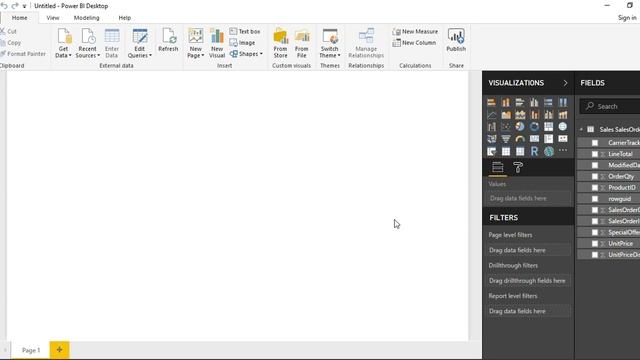The image size is (640, 360).
Task: Select the line chart visualization
Action: pyautogui.click(x=491, y=115)
